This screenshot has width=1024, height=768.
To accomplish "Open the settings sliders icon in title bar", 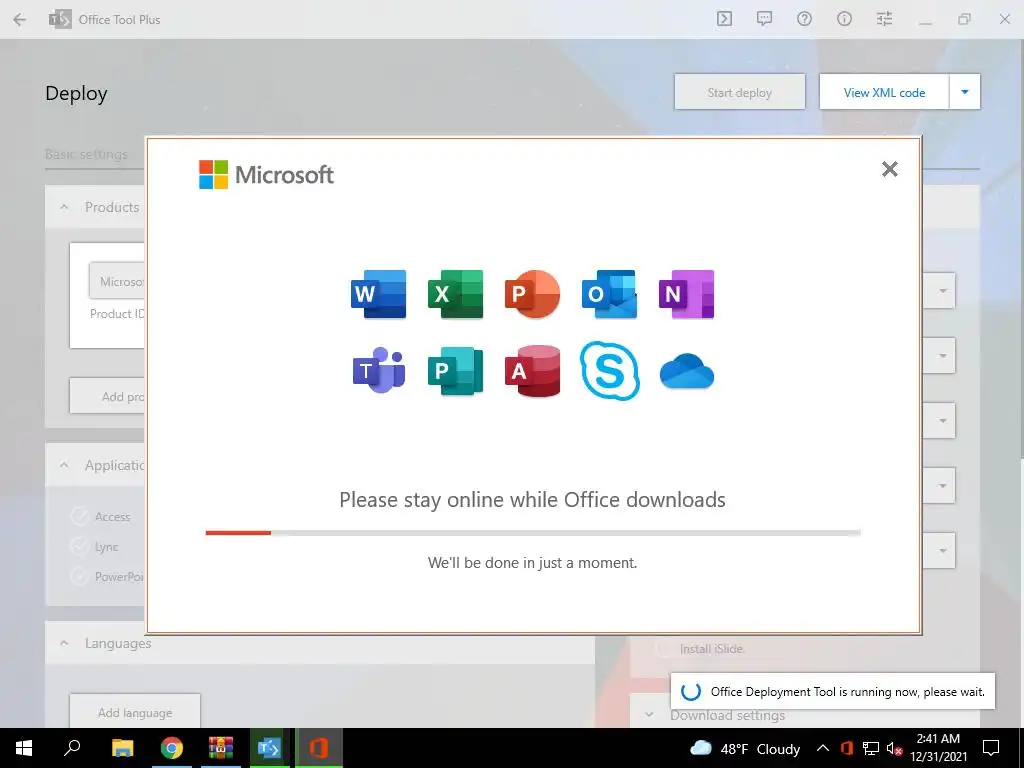I will (x=884, y=19).
